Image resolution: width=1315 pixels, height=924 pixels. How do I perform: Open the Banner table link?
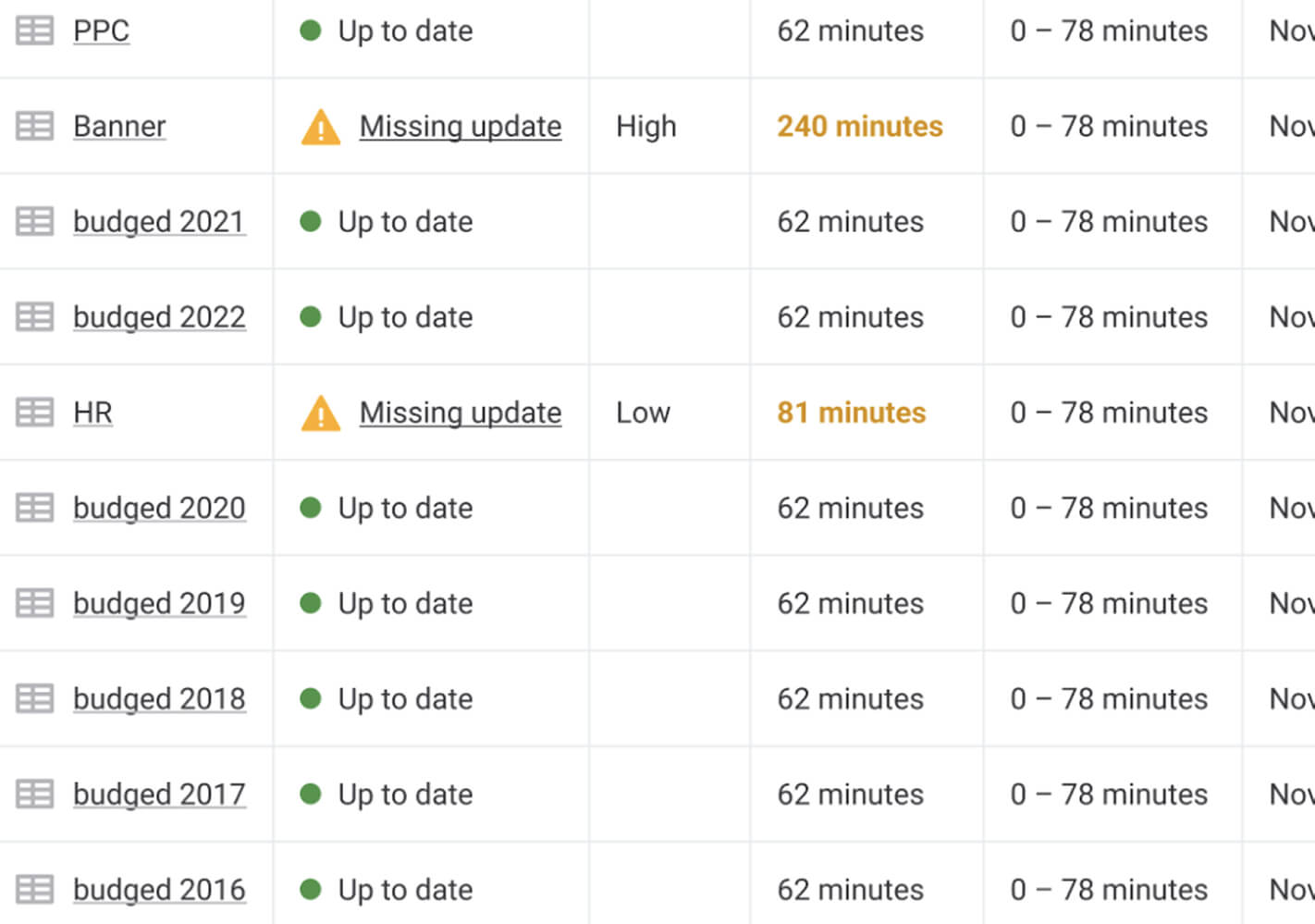[x=119, y=126]
